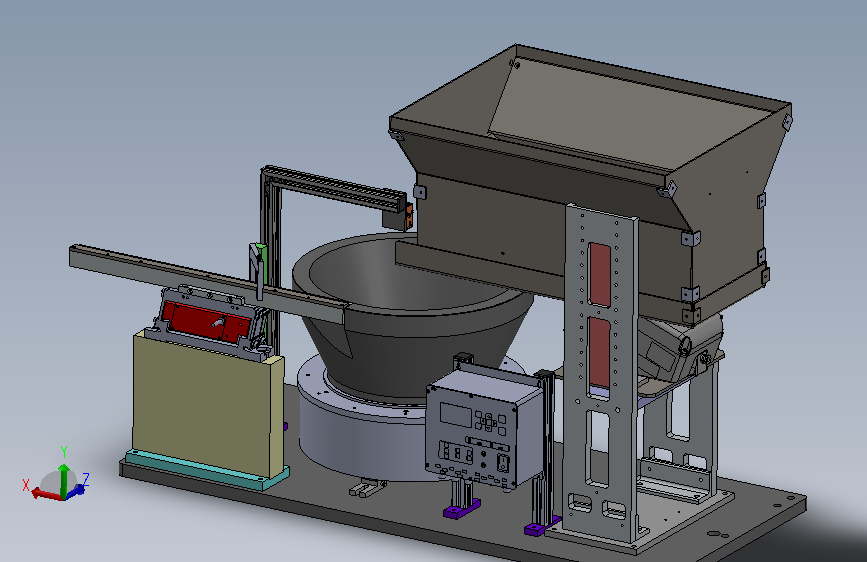
Task: Click the blue Z axis arrow of triad
Action: 77,490
